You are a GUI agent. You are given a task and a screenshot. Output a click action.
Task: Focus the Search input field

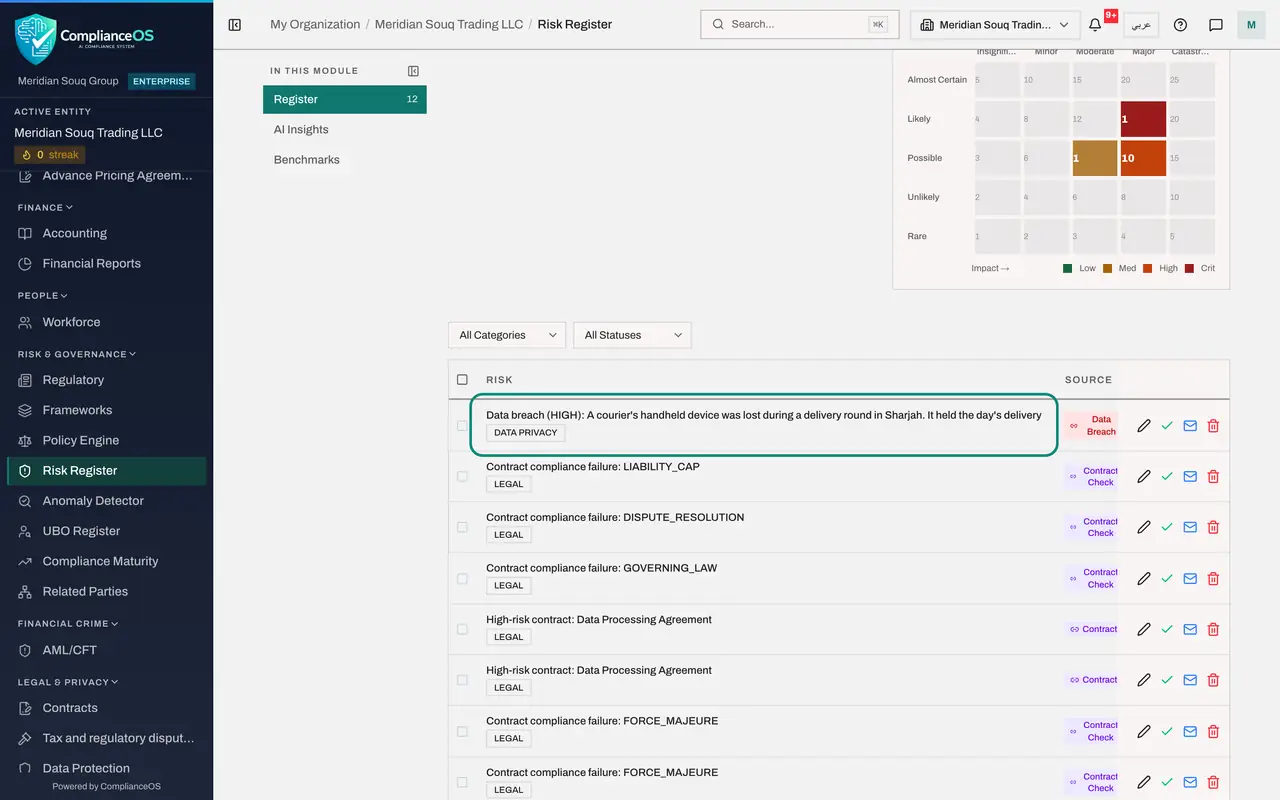pos(799,24)
